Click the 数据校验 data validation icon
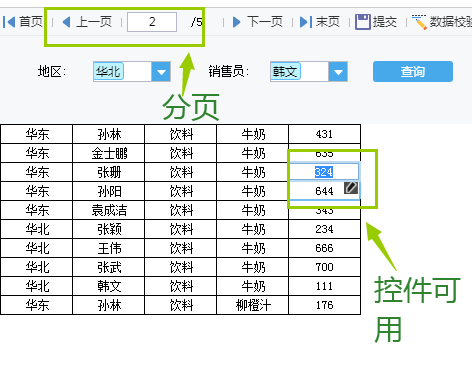This screenshot has width=472, height=367. (419, 22)
